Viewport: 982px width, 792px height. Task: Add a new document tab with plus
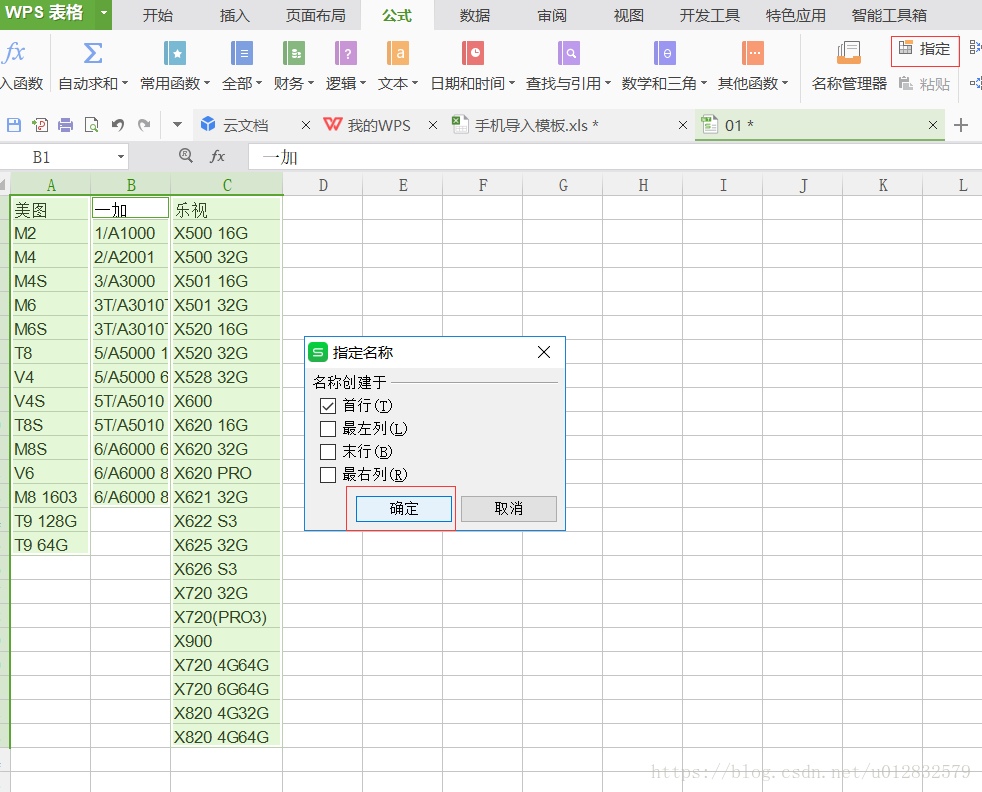tap(961, 125)
